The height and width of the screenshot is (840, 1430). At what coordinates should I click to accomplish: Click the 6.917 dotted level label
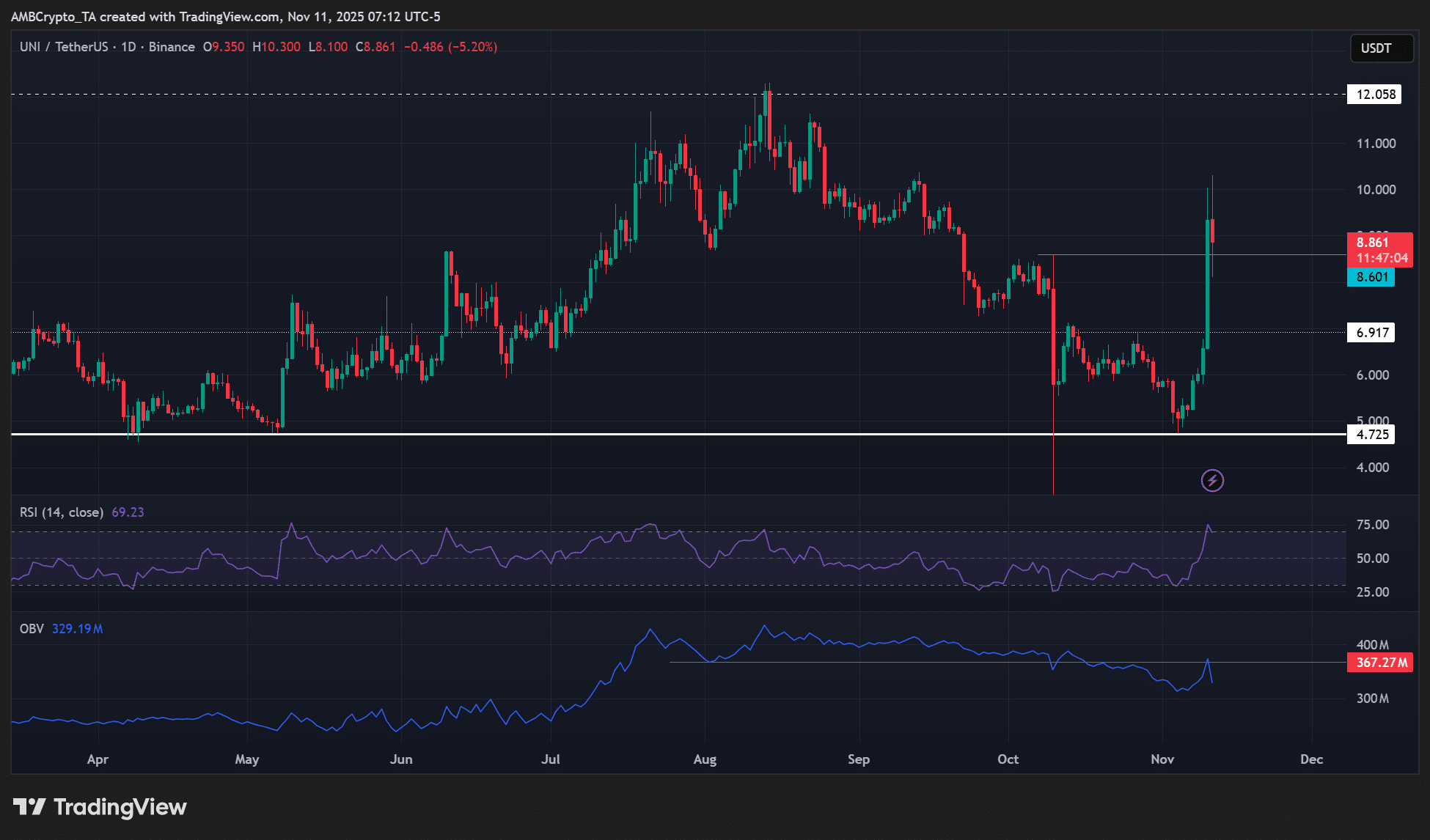(1371, 333)
